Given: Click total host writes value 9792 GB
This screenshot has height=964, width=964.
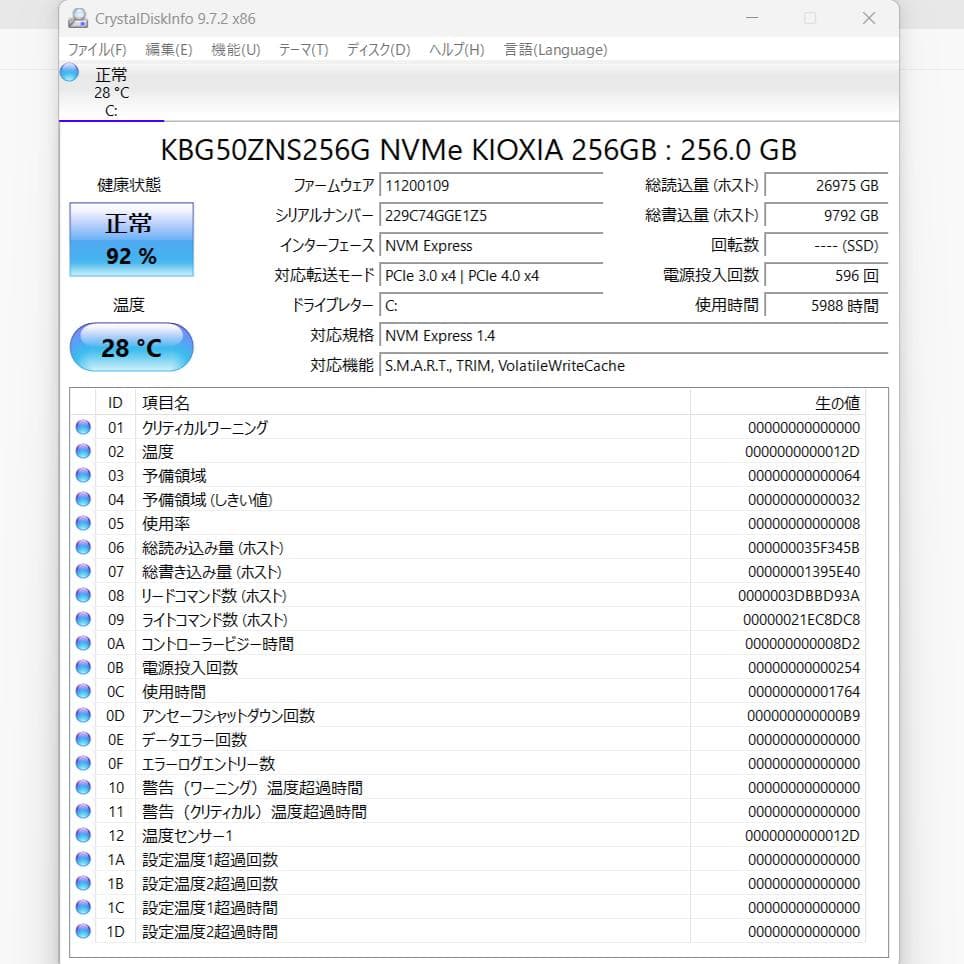Looking at the screenshot, I should click(x=826, y=216).
